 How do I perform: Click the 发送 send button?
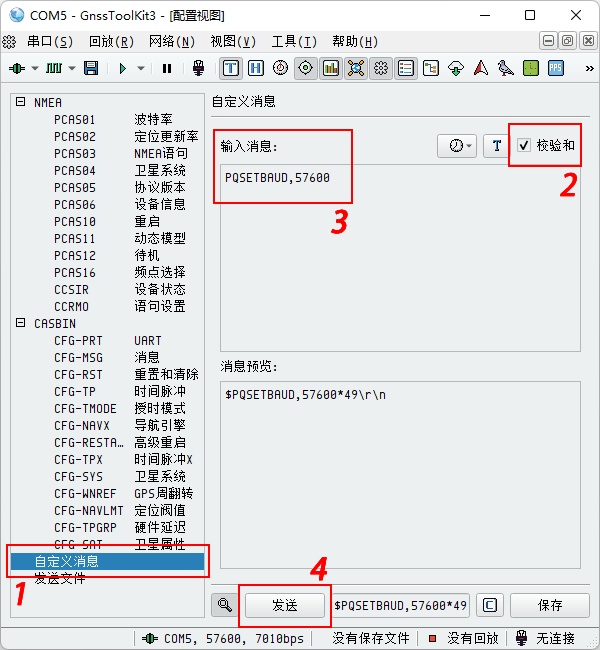click(x=285, y=605)
